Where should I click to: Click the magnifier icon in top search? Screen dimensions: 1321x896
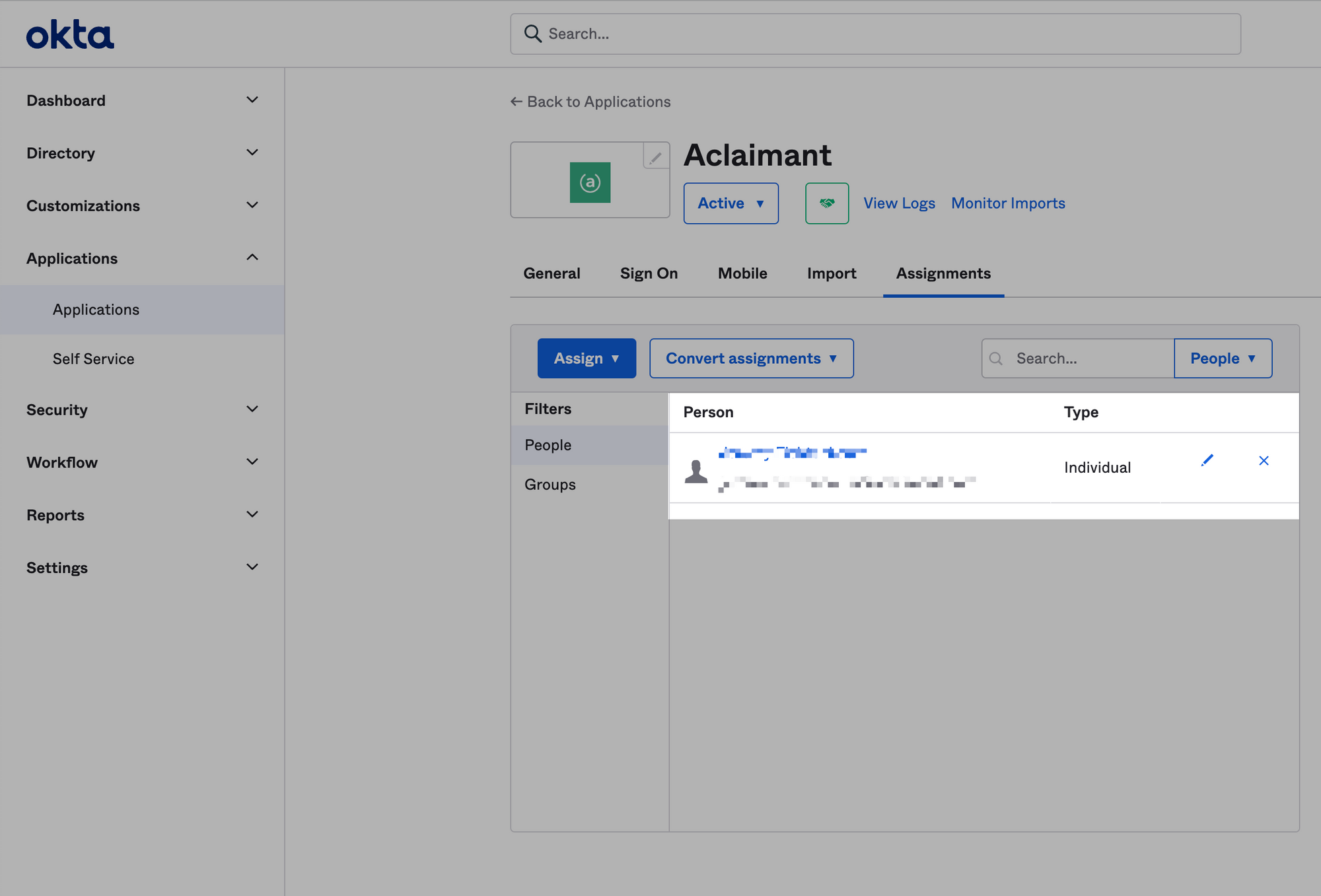click(532, 34)
